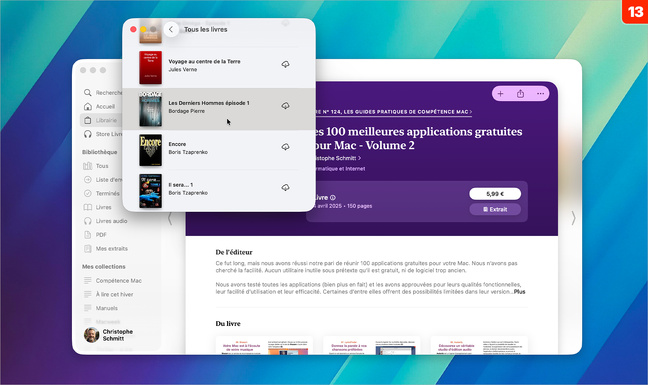Open the Store Livres audio sidebar item
Image resolution: width=648 pixels, height=385 pixels.
[102, 134]
